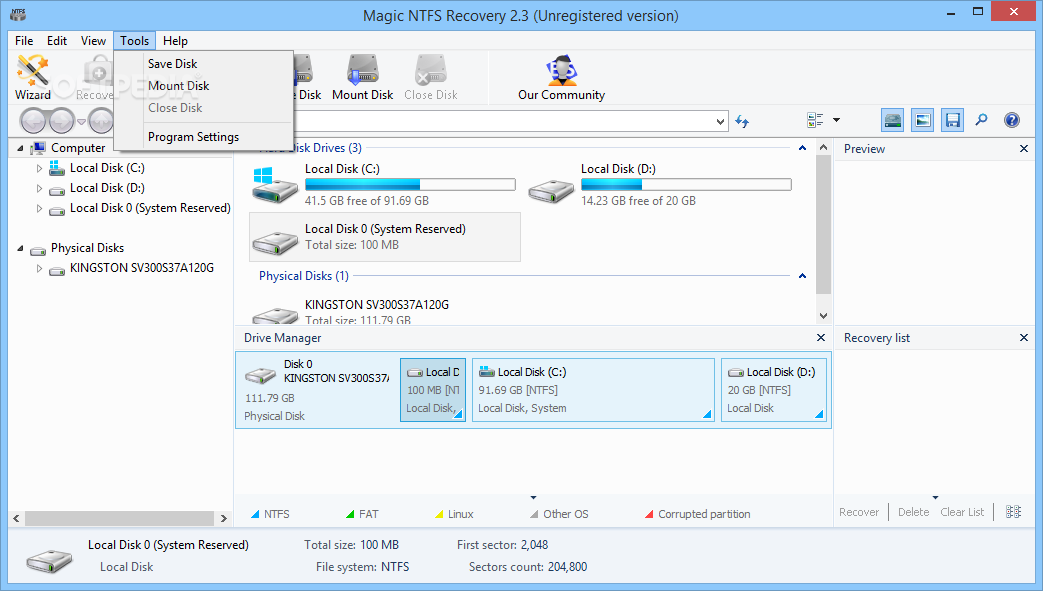Select Local Disk 0 (System Reserved) tile
The image size is (1043, 591).
point(384,237)
